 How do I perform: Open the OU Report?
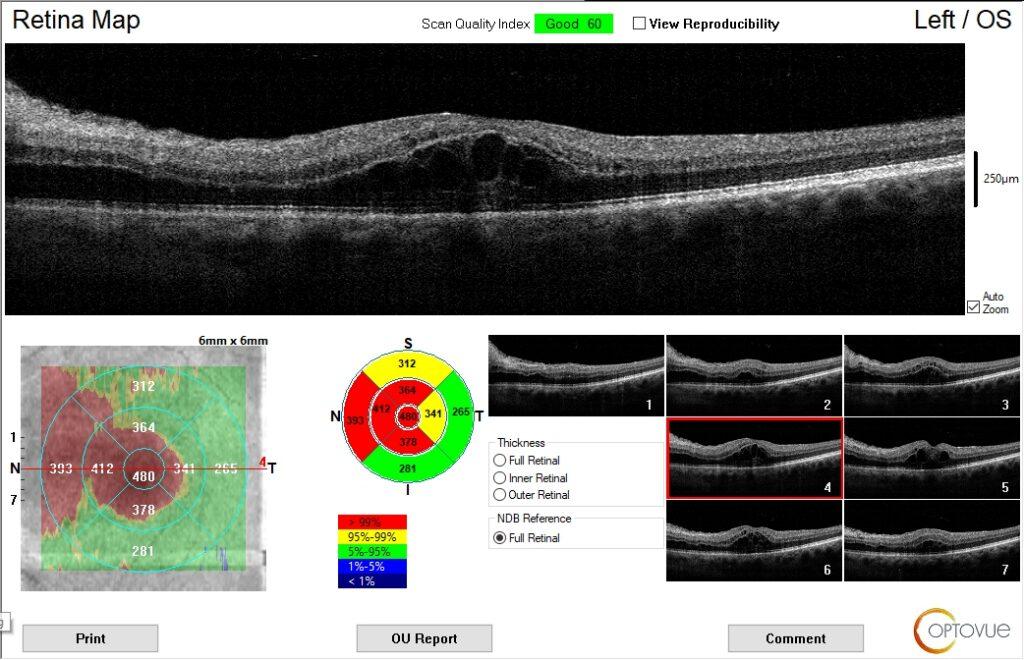tap(424, 638)
